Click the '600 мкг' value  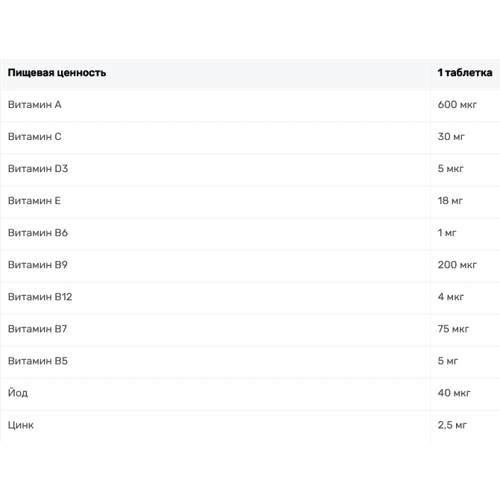457,105
